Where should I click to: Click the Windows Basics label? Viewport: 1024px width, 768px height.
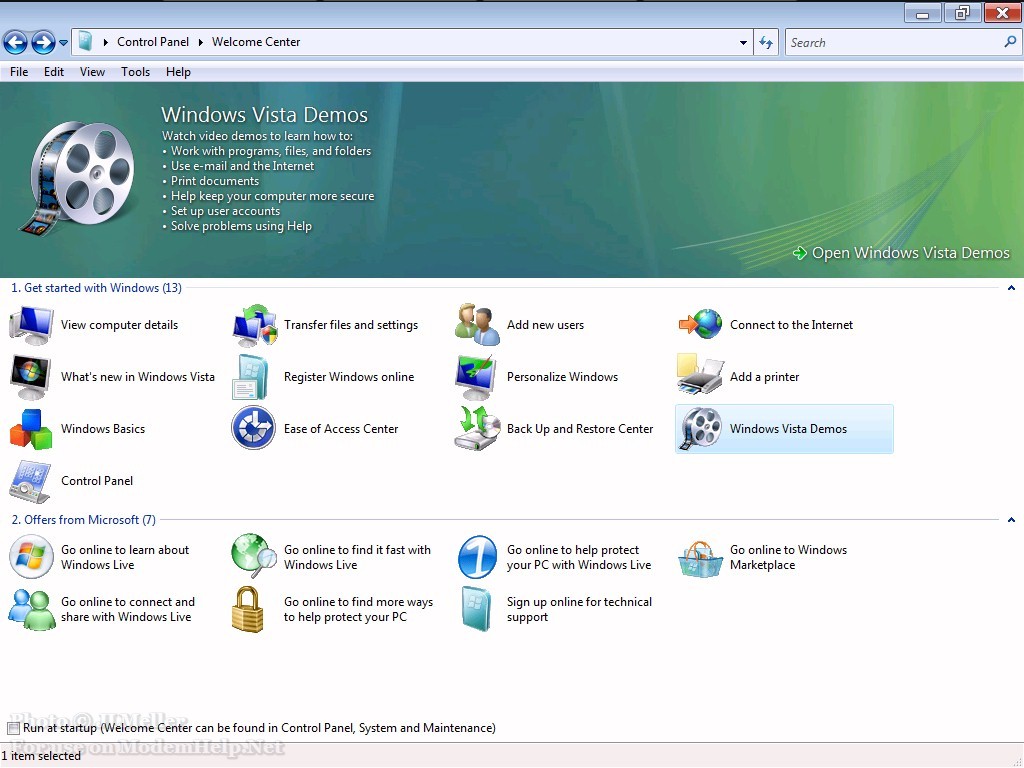click(x=103, y=429)
